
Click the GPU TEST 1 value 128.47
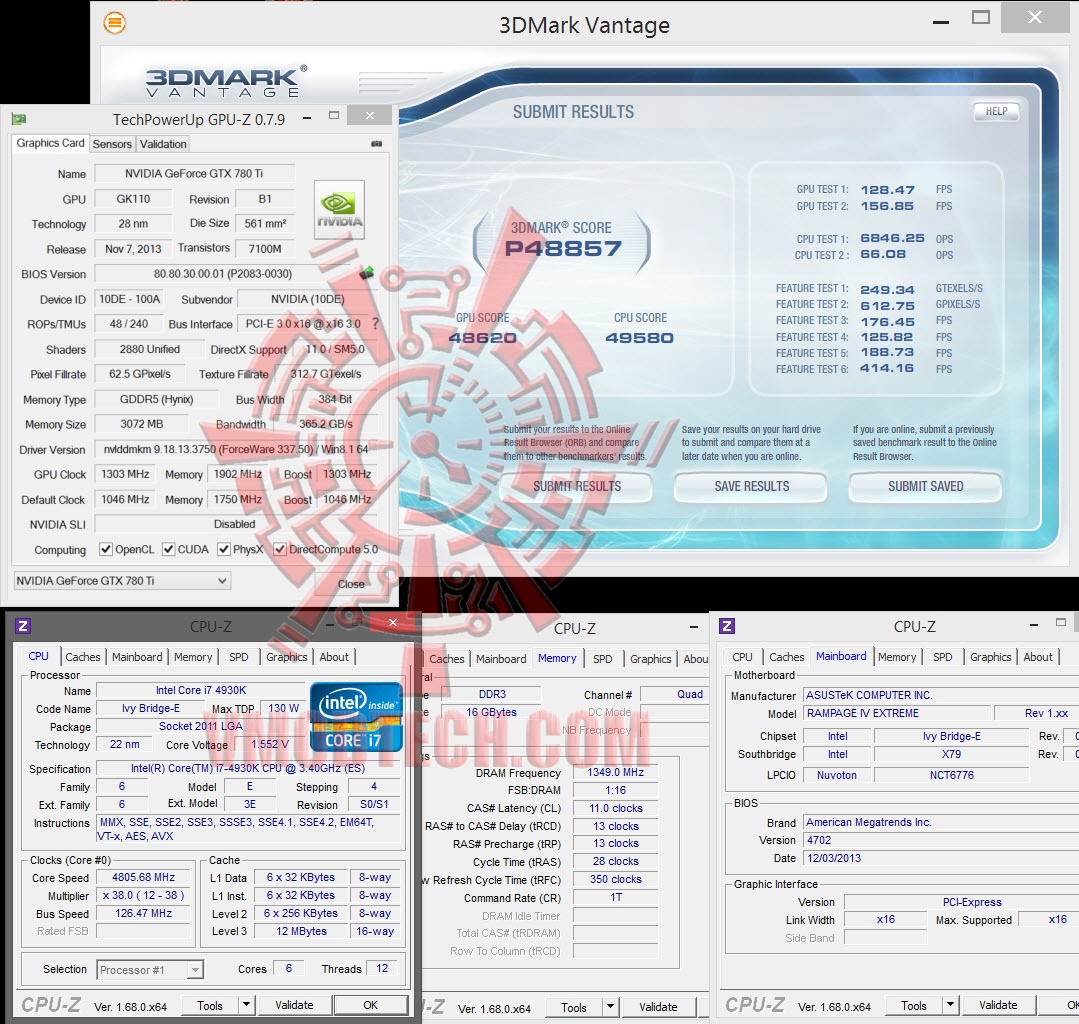click(x=887, y=189)
